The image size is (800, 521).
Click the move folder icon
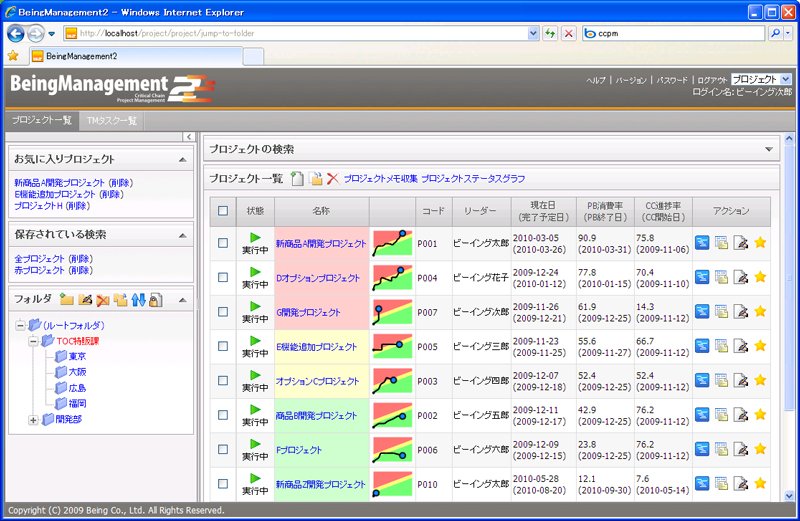pyautogui.click(x=120, y=300)
